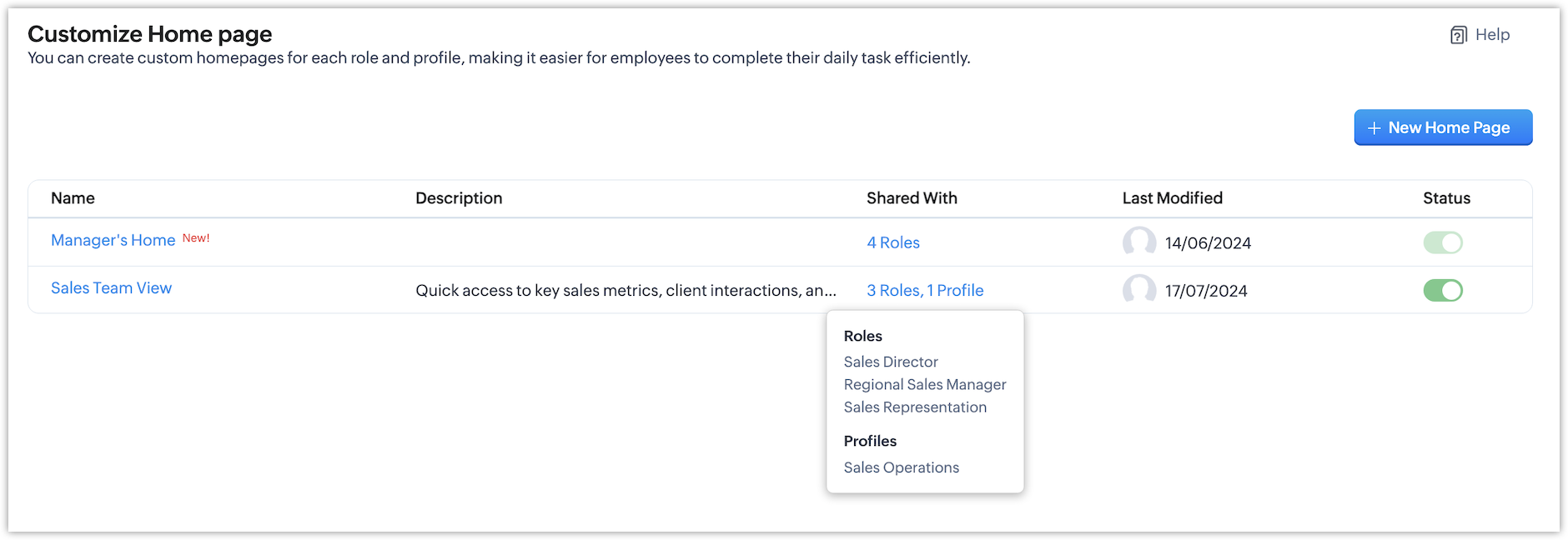Image resolution: width=1568 pixels, height=540 pixels.
Task: Click the Status column header
Action: point(1445,197)
